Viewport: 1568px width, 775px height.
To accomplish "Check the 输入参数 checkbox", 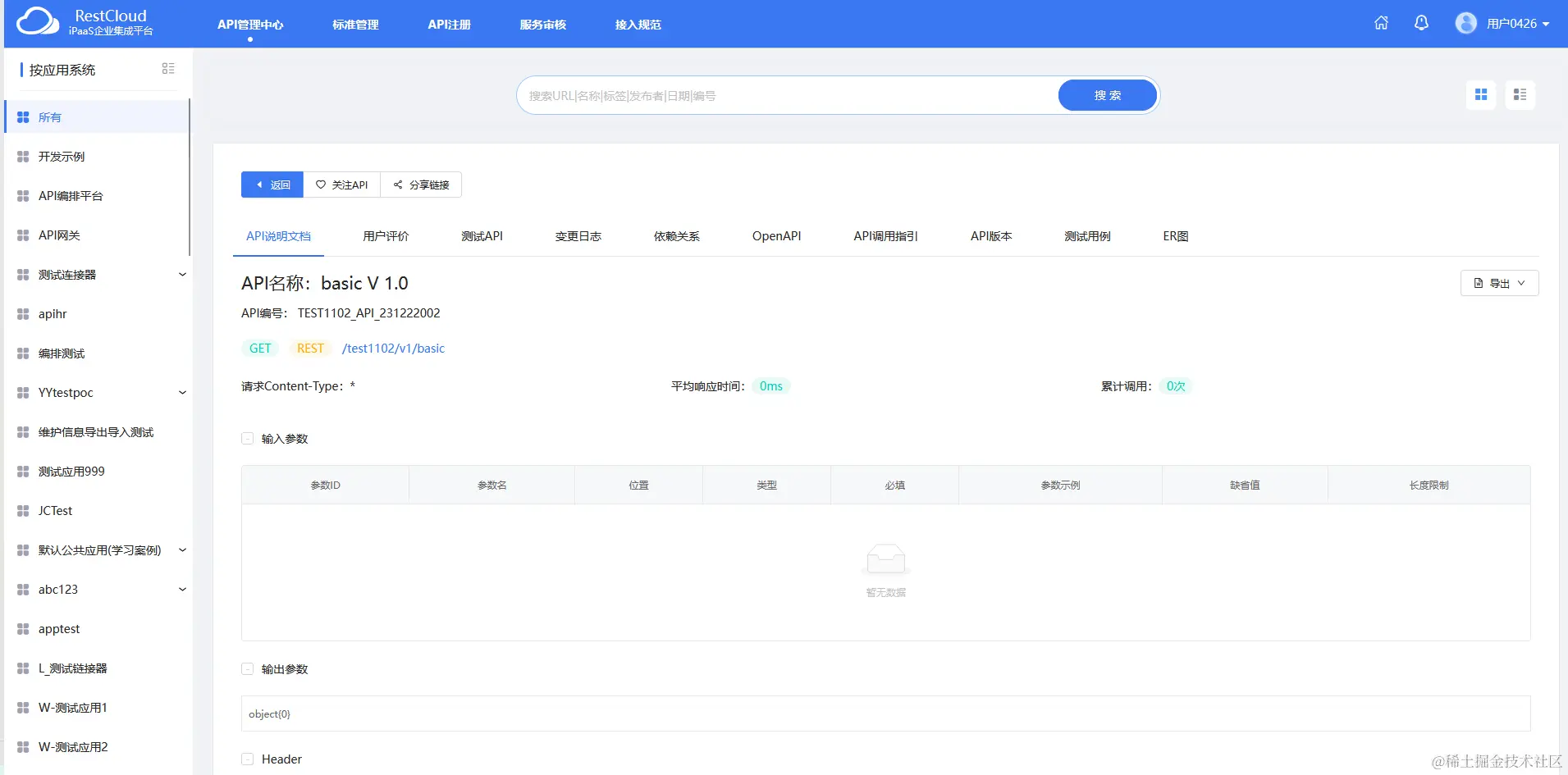I will tap(248, 439).
